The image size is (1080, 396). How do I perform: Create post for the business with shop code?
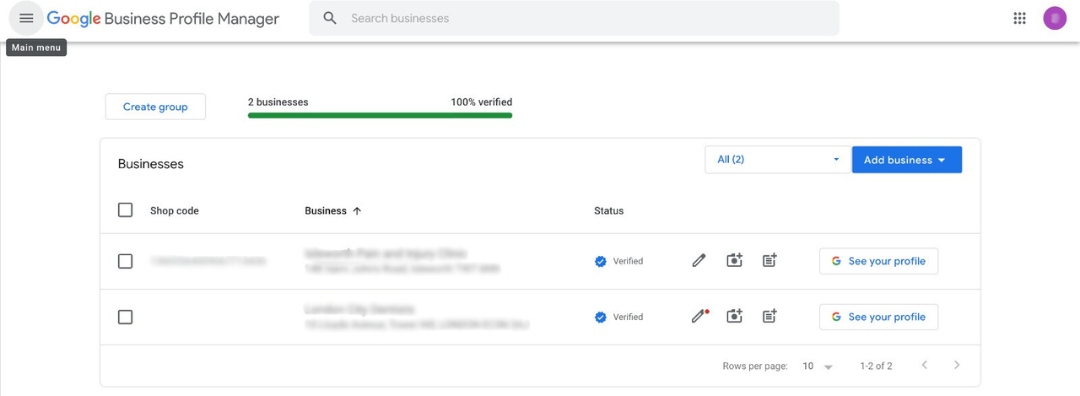770,261
